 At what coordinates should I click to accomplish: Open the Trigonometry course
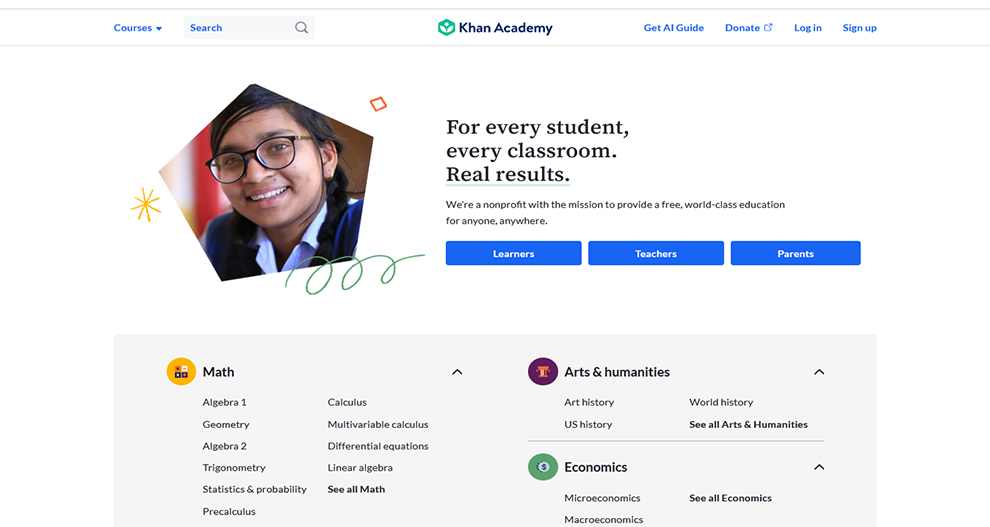234,468
